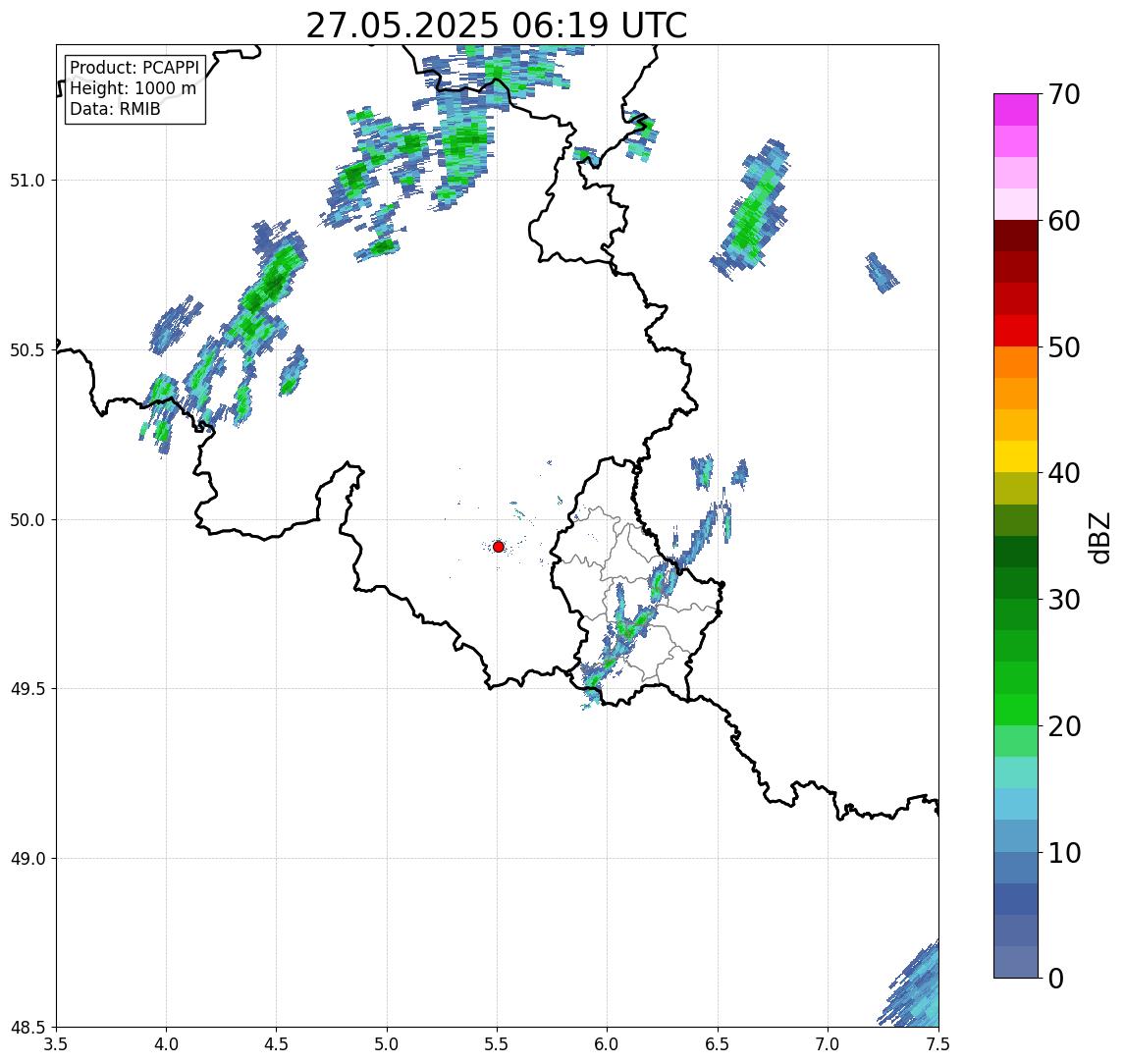The height and width of the screenshot is (1064, 1124).
Task: Click the colorbar tick label 70
Action: (1063, 94)
